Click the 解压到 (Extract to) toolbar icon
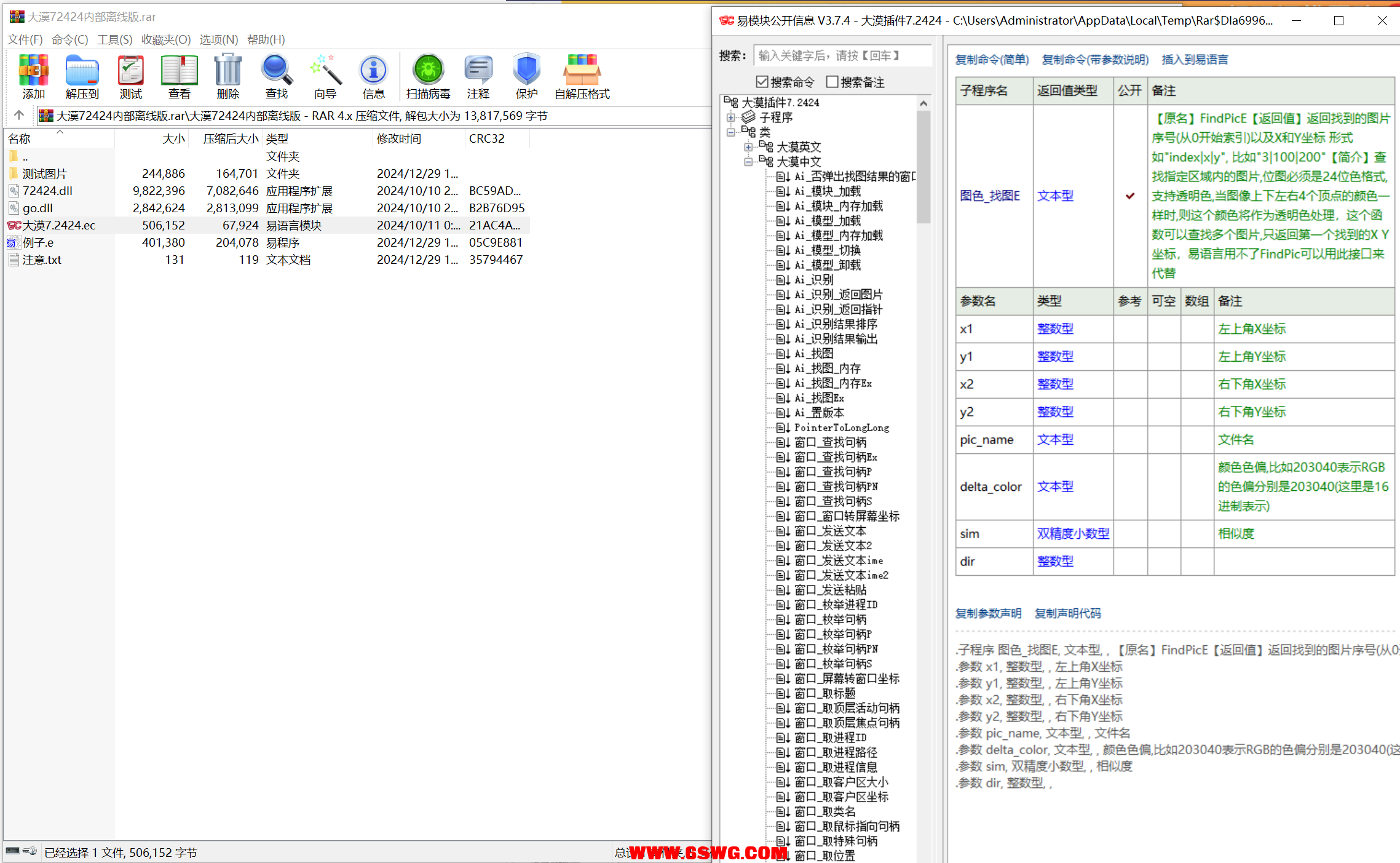The height and width of the screenshot is (863, 1400). (x=82, y=76)
